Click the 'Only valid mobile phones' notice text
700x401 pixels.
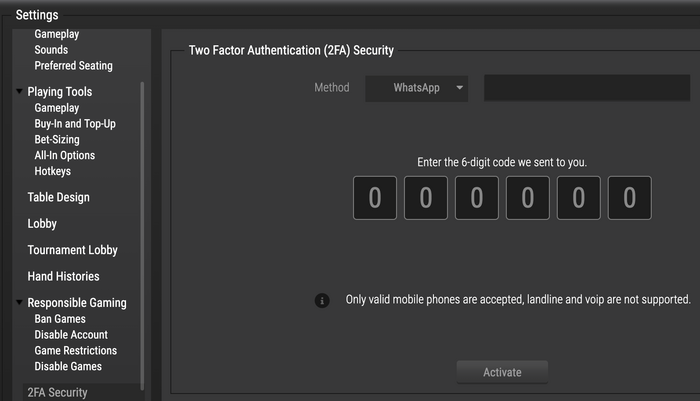pos(518,300)
